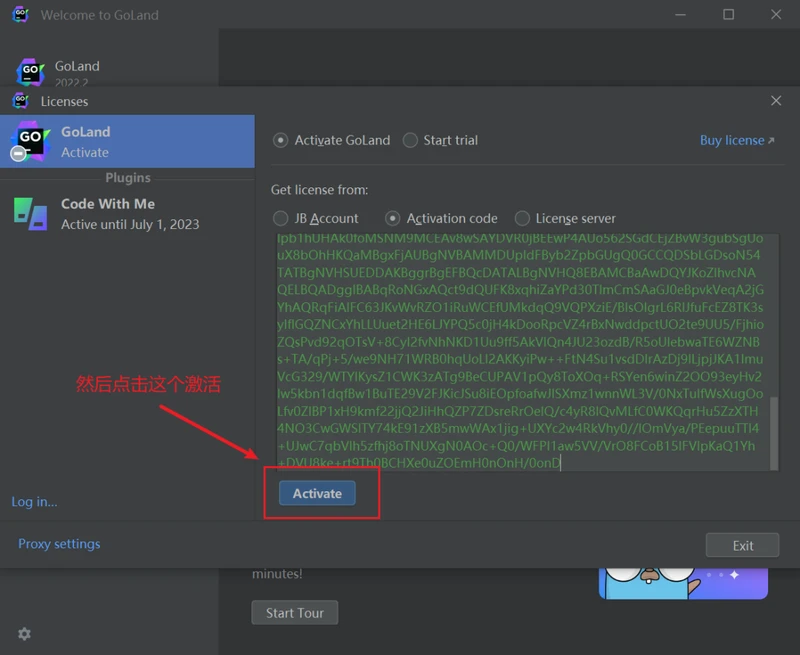The image size is (800, 655).
Task: Open Proxy settings link
Action: point(59,544)
